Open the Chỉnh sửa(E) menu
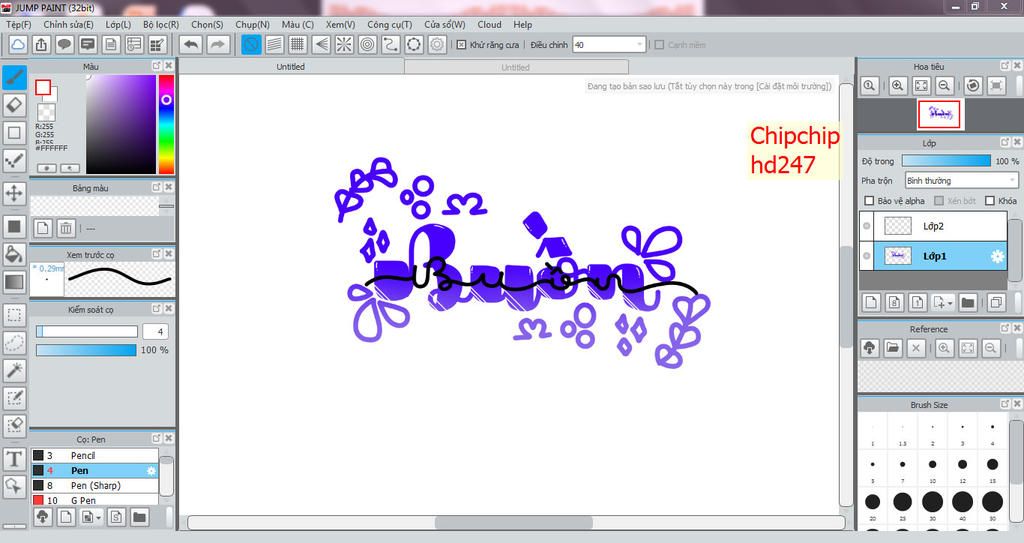Screen dimensions: 1024x543 click(x=69, y=24)
